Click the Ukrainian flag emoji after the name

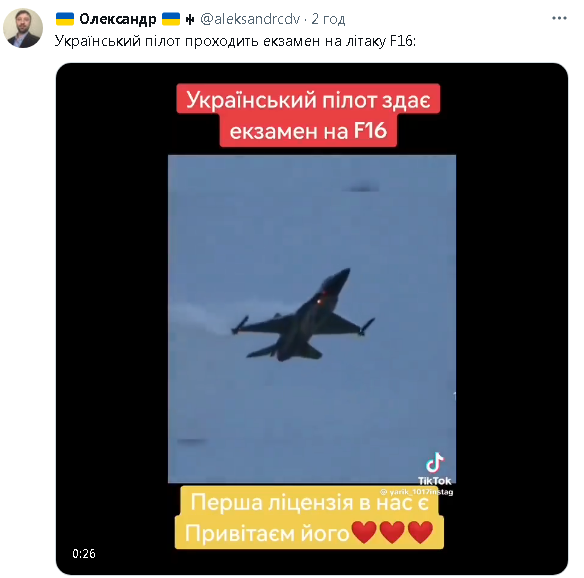click(171, 19)
